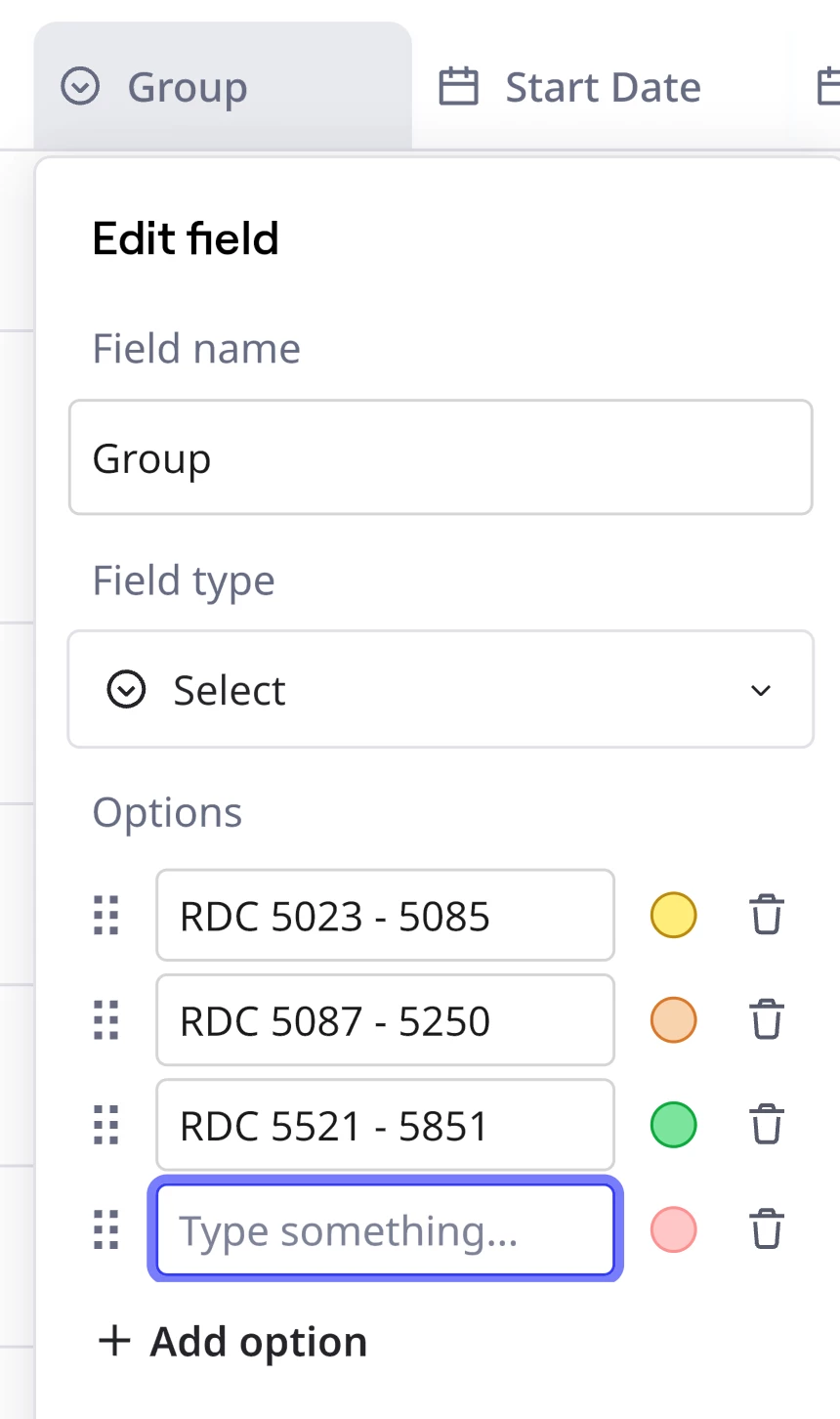Grab drag handle of RDC 5023 - 5085
Viewport: 840px width, 1419px height.
[106, 916]
